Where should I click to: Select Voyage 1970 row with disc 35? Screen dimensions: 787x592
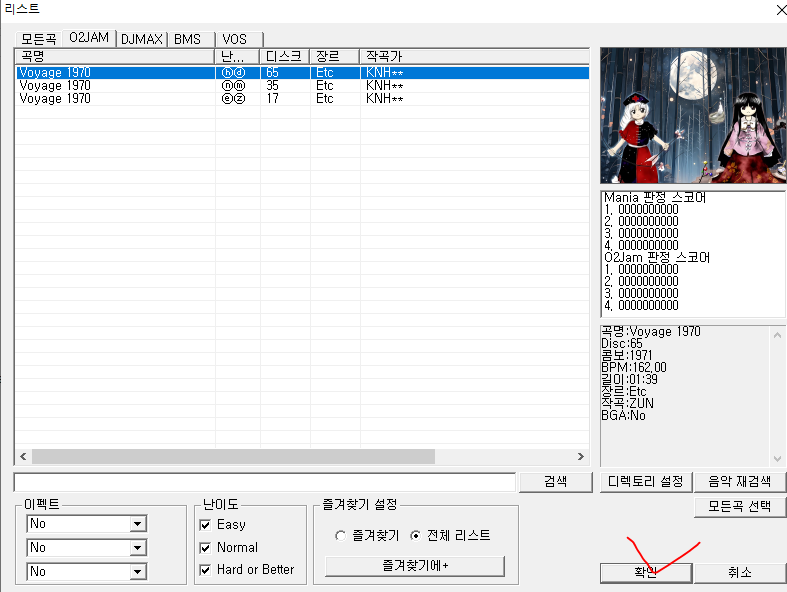point(302,86)
